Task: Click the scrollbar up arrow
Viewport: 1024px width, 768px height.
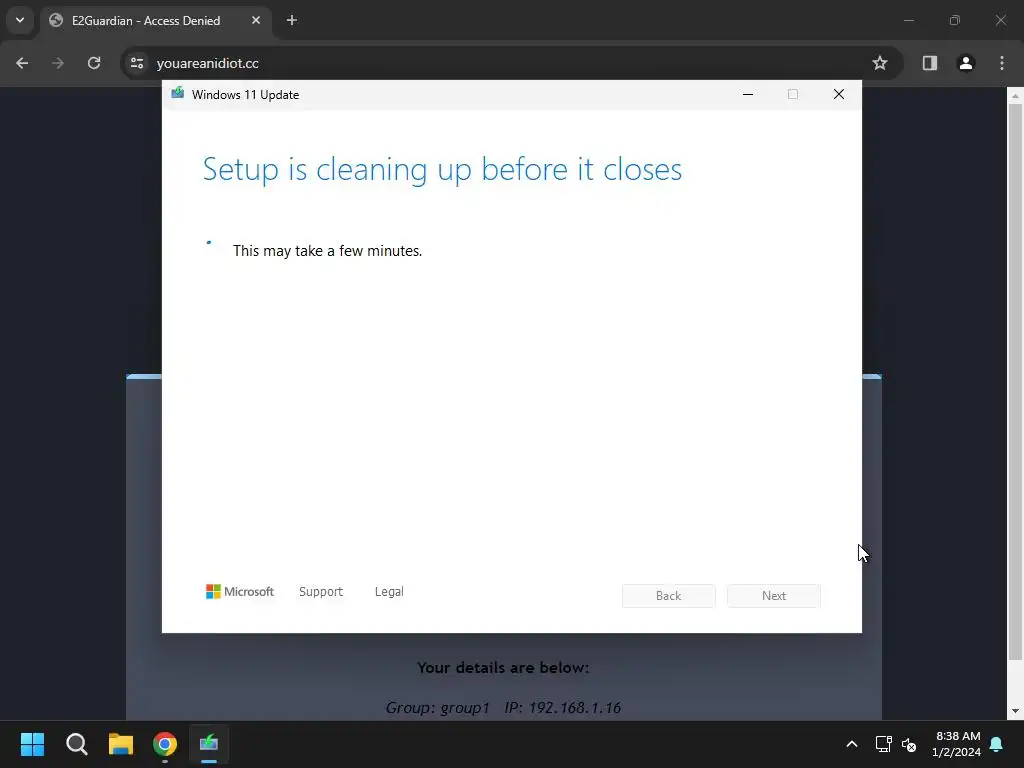Action: tap(1015, 95)
